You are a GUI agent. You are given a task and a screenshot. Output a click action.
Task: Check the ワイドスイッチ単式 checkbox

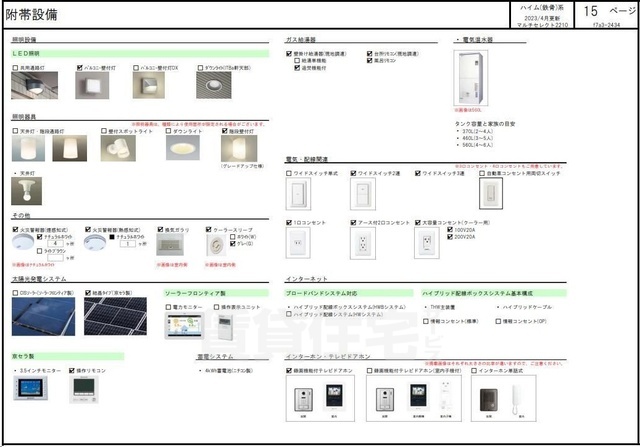[289, 173]
